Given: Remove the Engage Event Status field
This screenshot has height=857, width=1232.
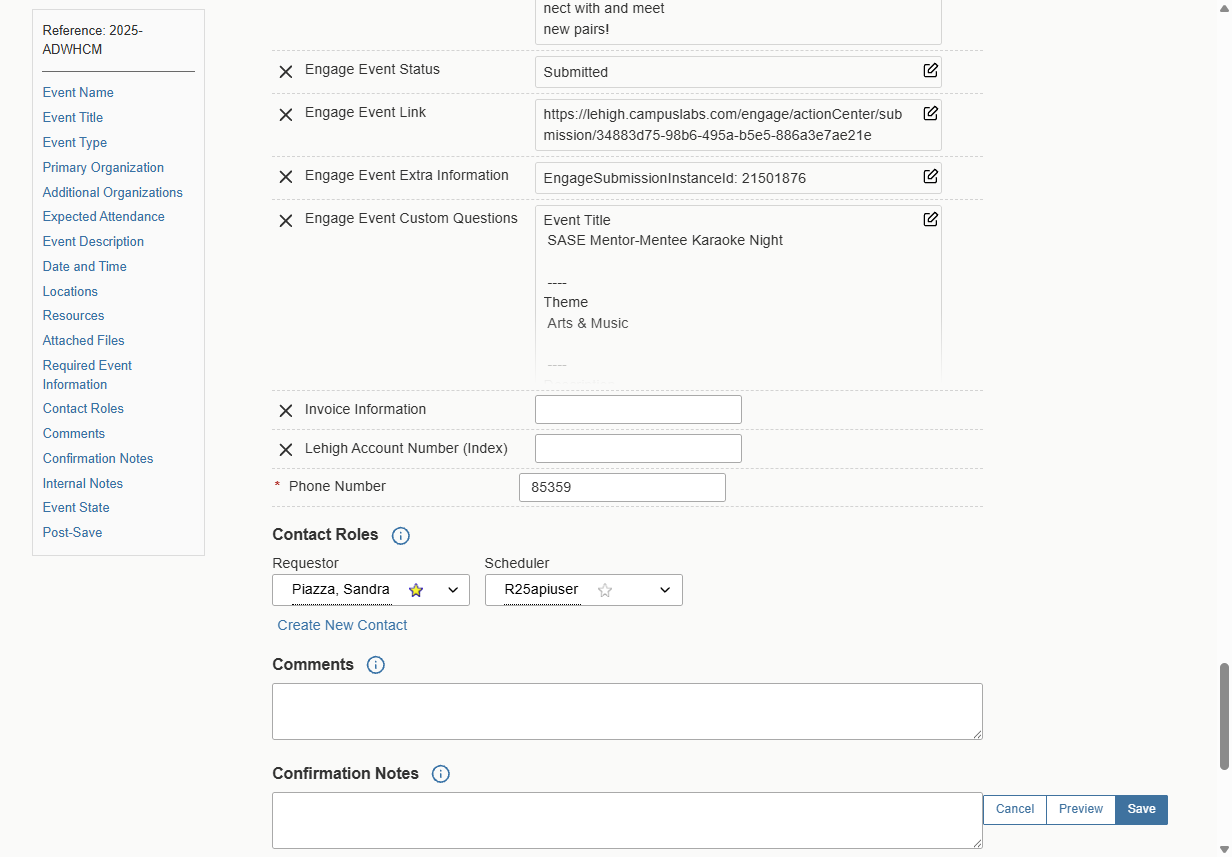Looking at the screenshot, I should pos(285,72).
